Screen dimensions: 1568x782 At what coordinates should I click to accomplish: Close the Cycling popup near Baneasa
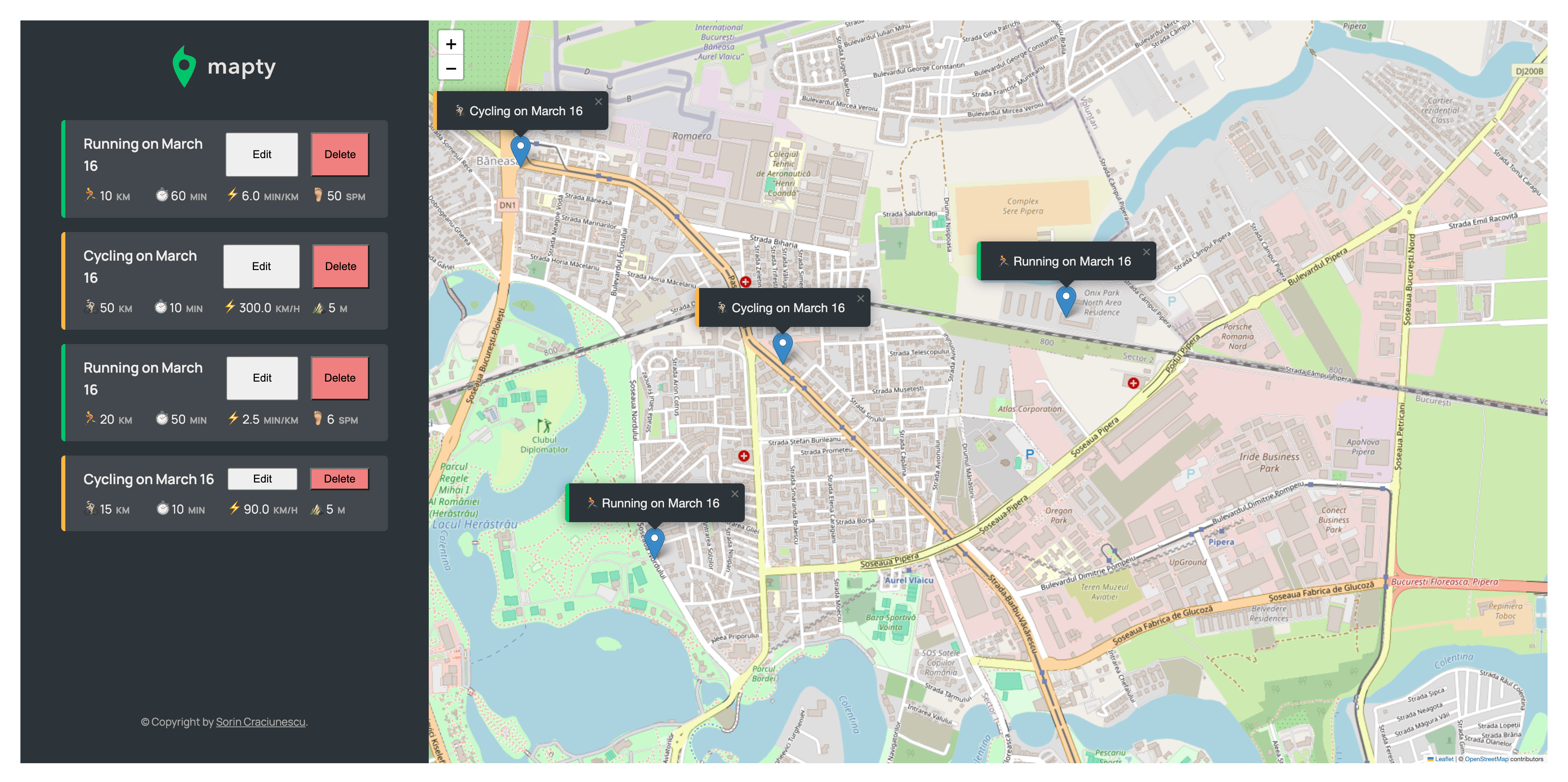[x=598, y=102]
